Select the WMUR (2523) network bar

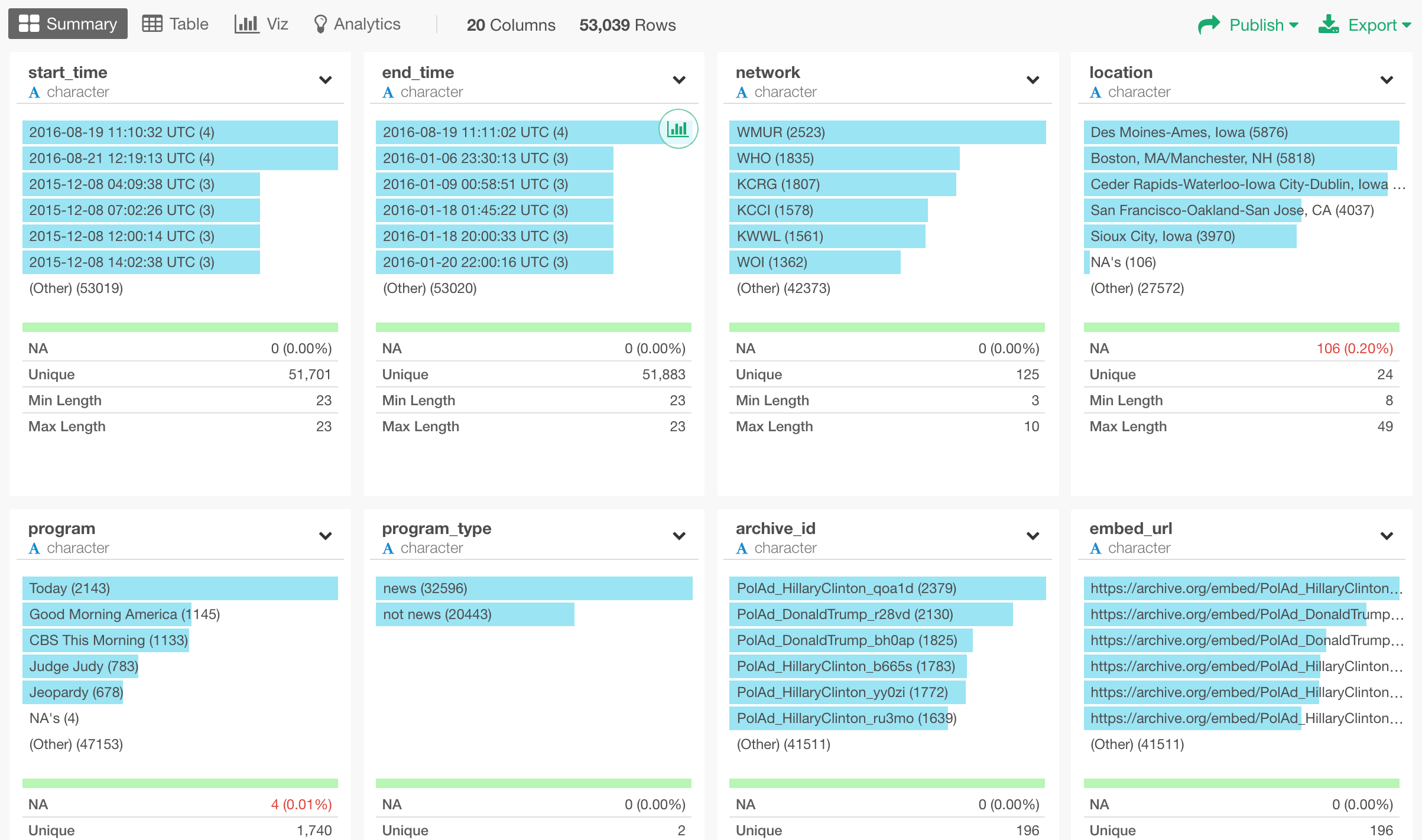click(x=887, y=132)
